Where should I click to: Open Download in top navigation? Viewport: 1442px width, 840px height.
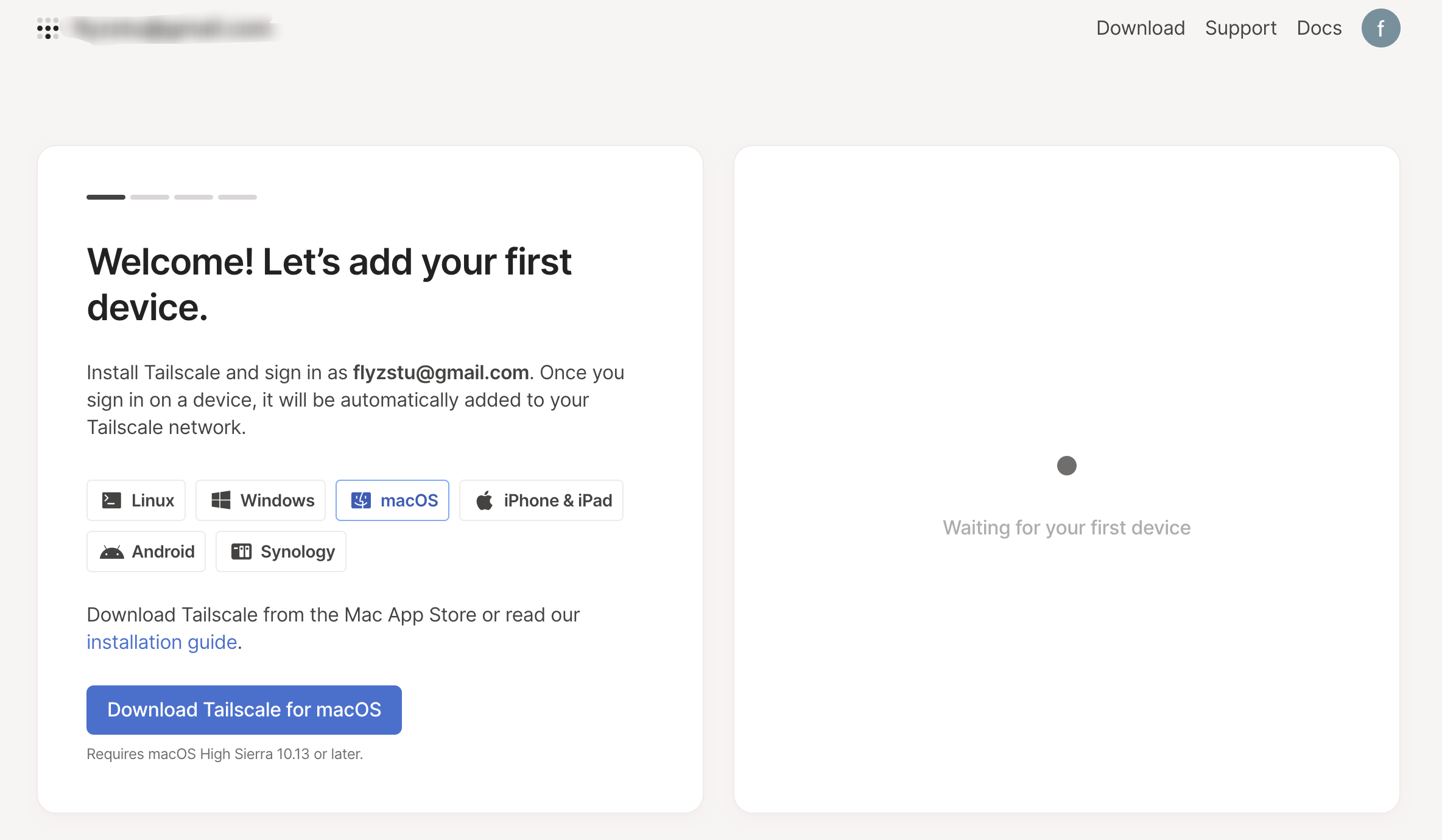click(1141, 28)
